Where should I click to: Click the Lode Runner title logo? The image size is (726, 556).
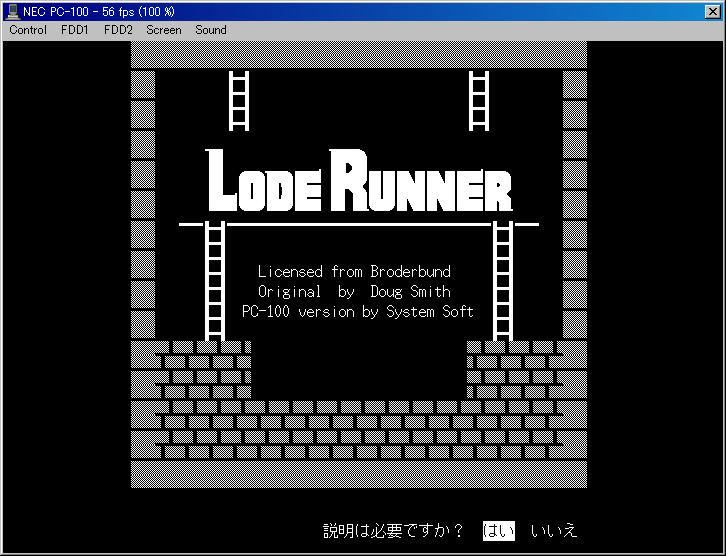pos(359,181)
